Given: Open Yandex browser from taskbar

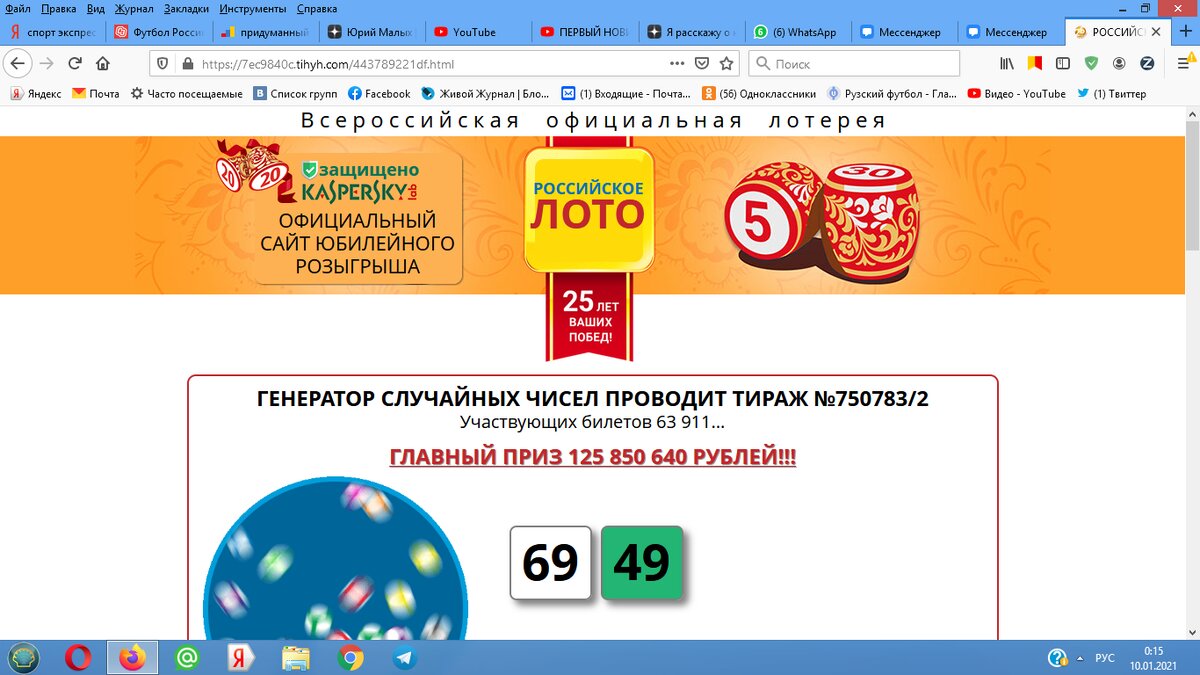Looking at the screenshot, I should pos(240,658).
